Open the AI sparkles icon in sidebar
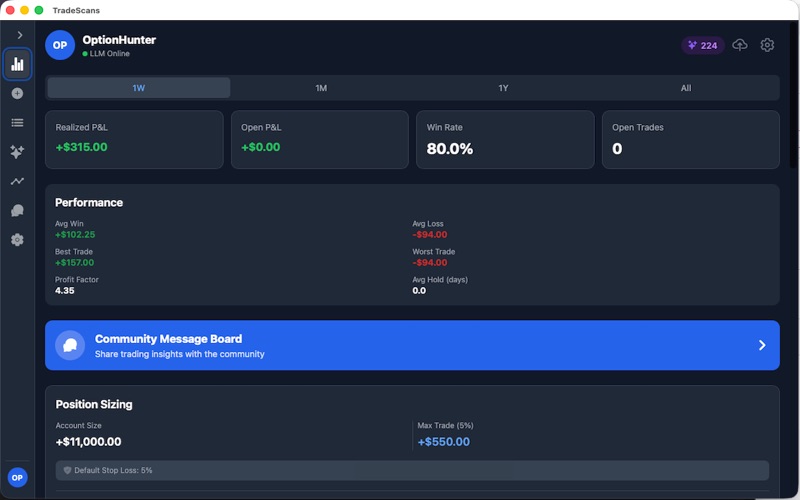 (x=17, y=152)
